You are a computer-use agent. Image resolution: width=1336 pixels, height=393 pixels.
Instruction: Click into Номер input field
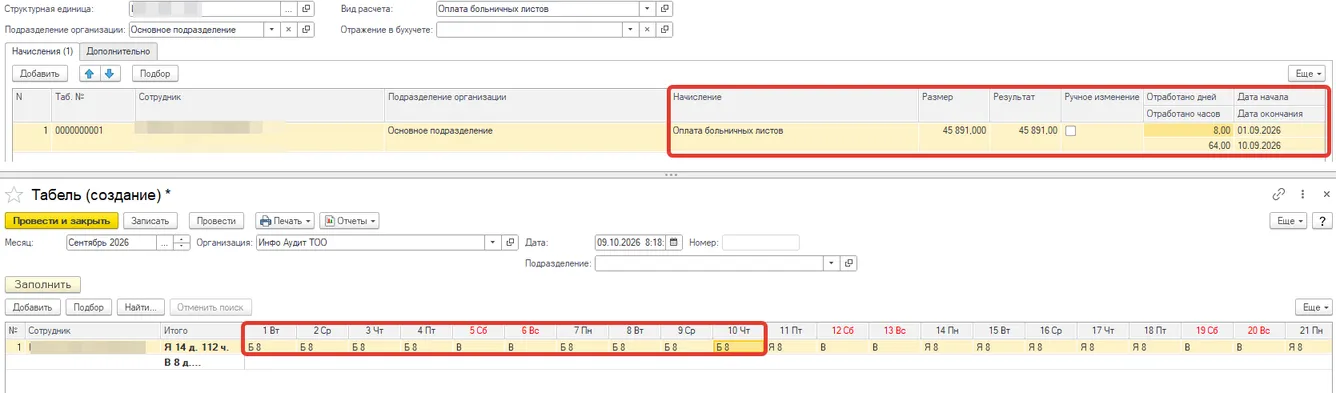(x=761, y=242)
